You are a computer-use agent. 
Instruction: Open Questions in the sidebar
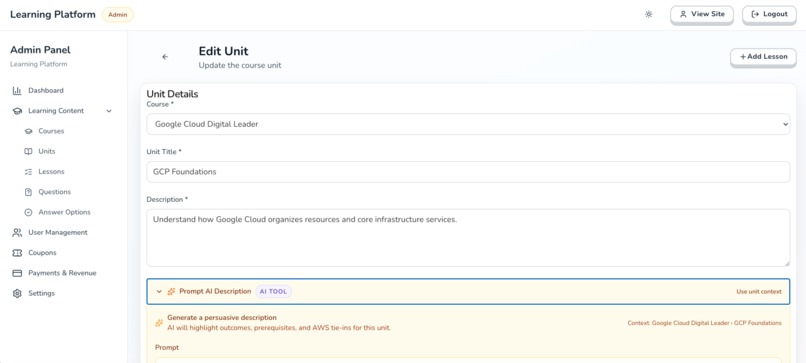(x=54, y=192)
